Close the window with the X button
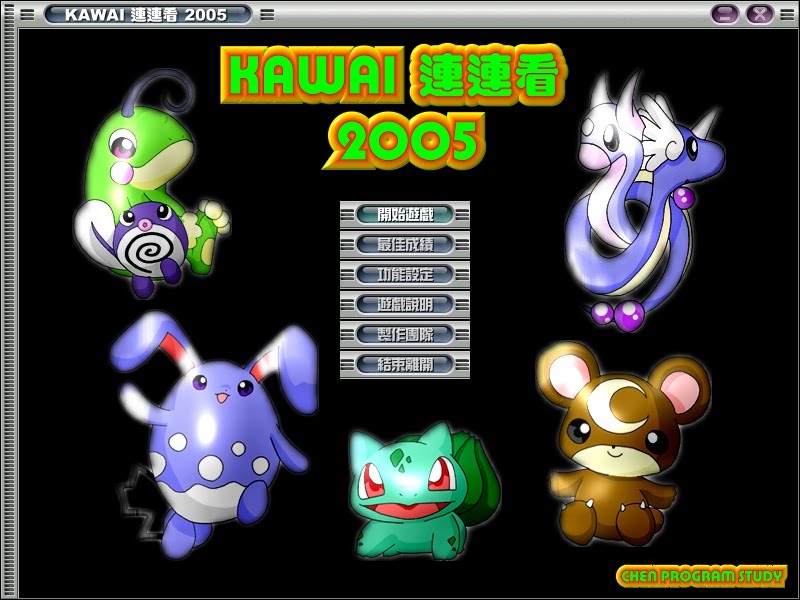800x600 pixels. [x=760, y=14]
